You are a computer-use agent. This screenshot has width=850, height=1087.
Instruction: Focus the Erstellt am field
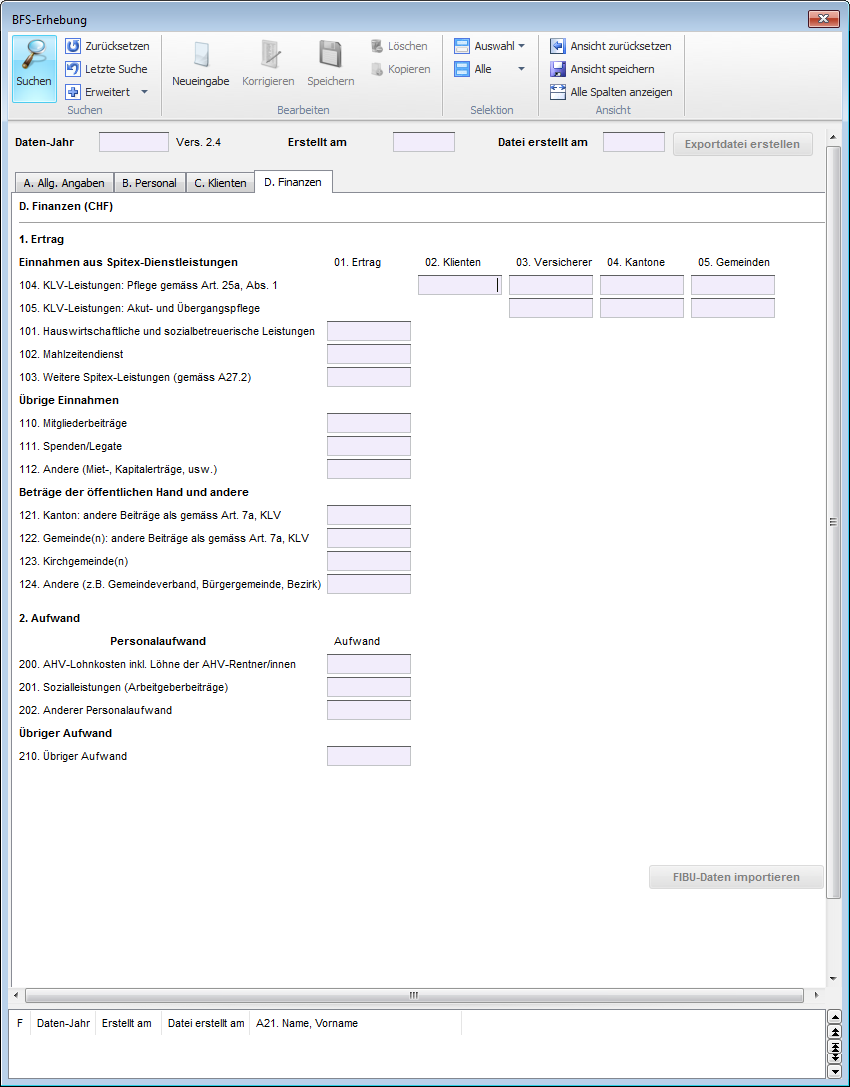click(x=424, y=142)
